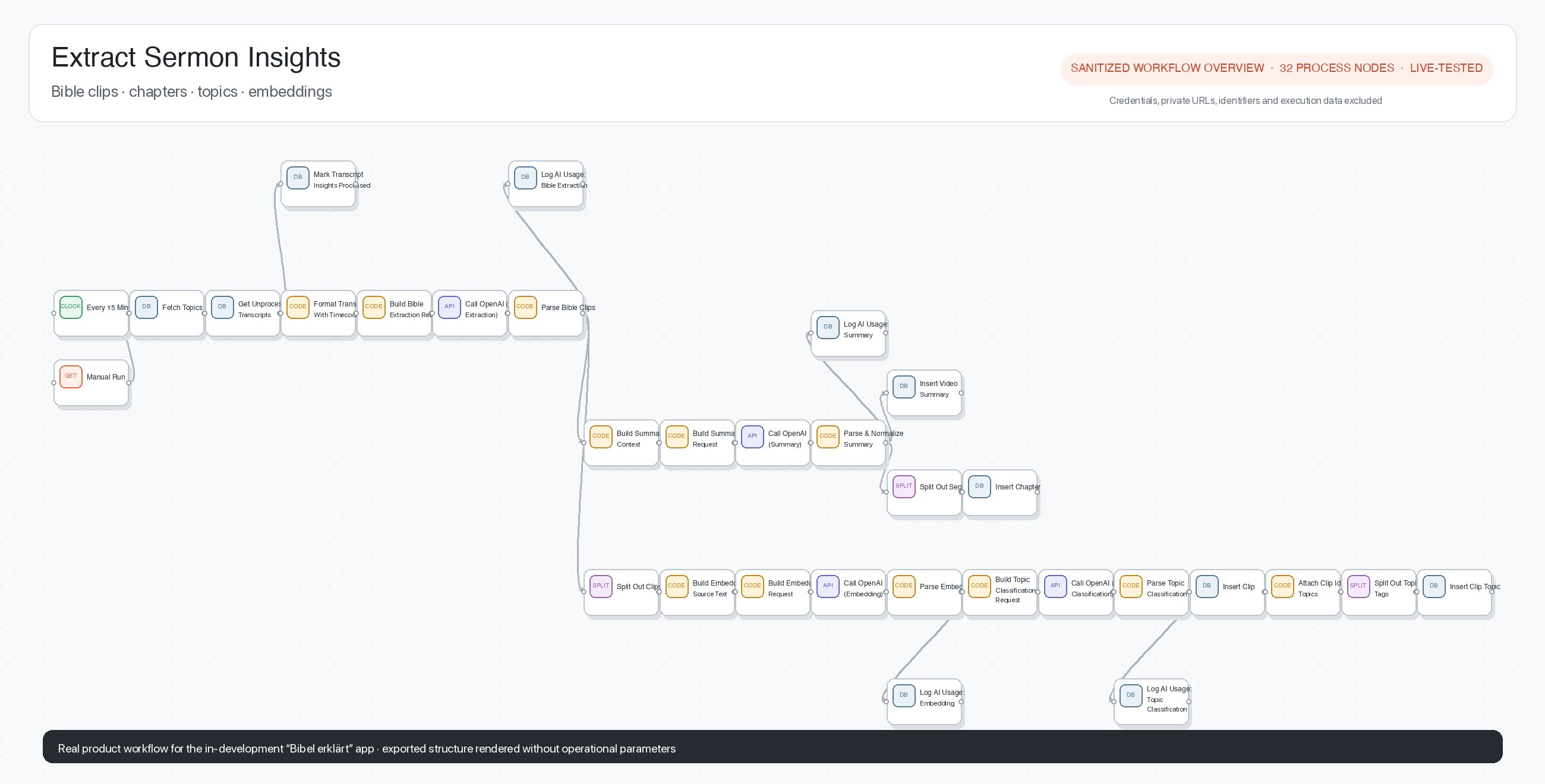Image resolution: width=1545 pixels, height=784 pixels.
Task: Click DB icon of Log AI Usage: Bible Extraction
Action: (525, 178)
